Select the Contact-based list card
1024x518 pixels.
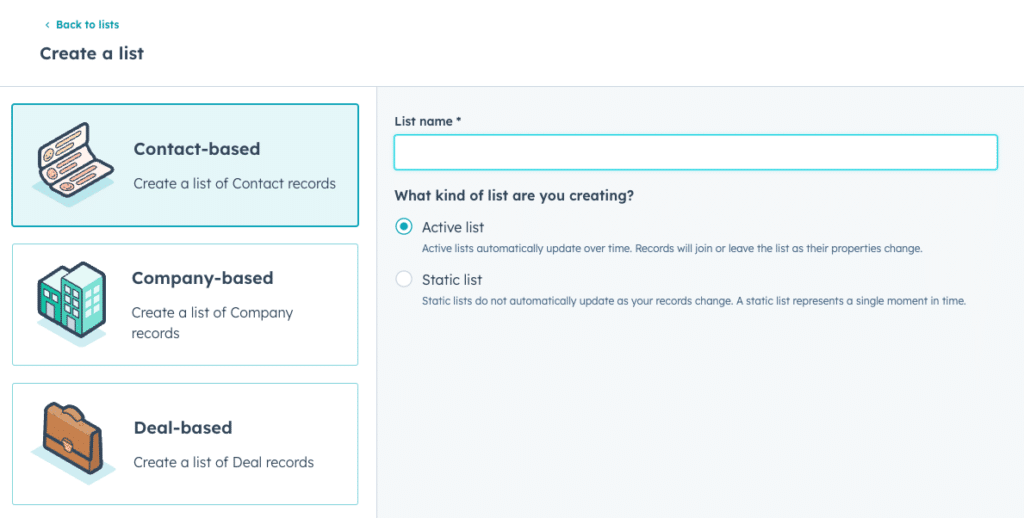[x=185, y=165]
